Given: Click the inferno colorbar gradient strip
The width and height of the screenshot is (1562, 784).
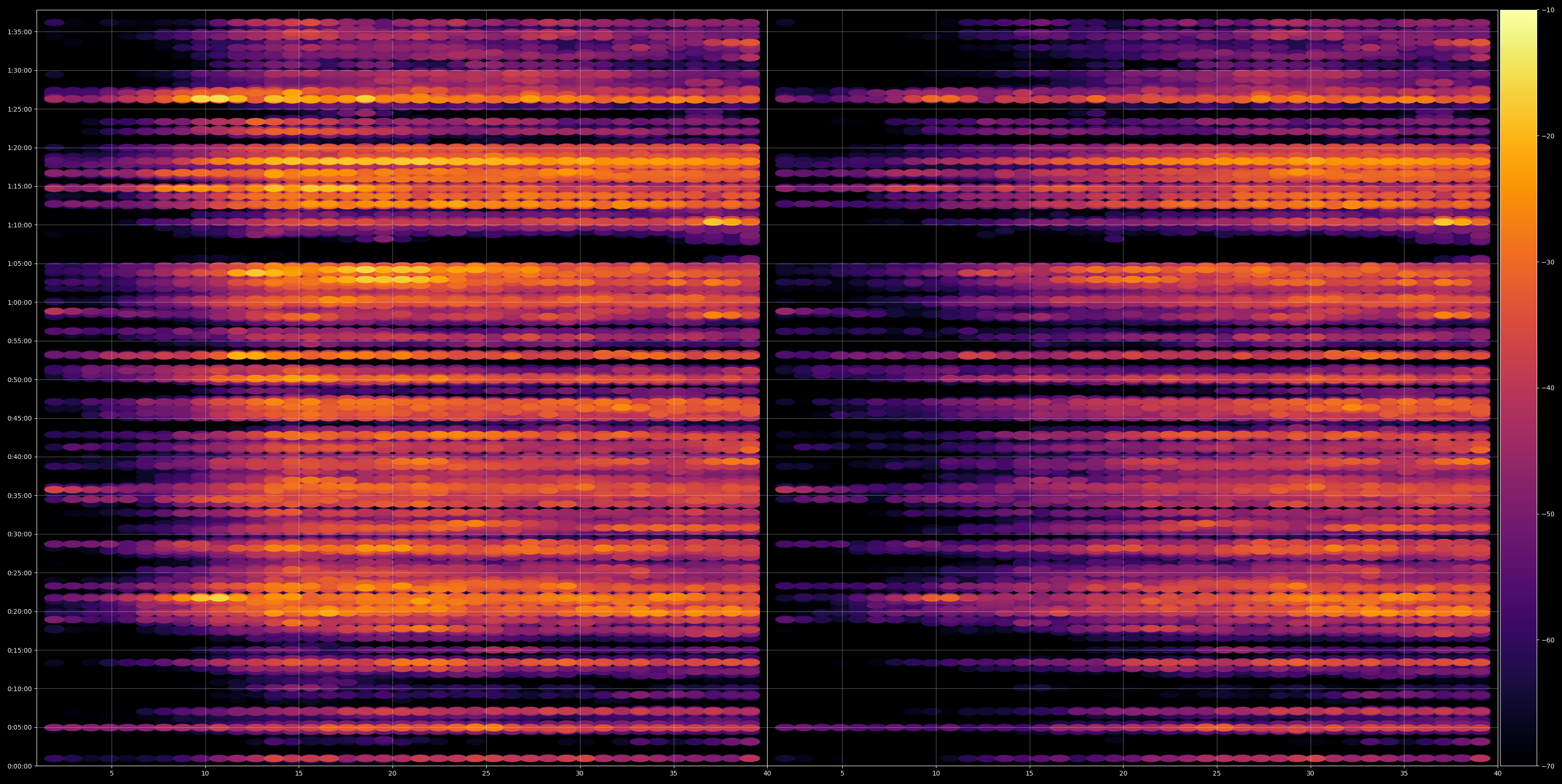Looking at the screenshot, I should [1518, 388].
